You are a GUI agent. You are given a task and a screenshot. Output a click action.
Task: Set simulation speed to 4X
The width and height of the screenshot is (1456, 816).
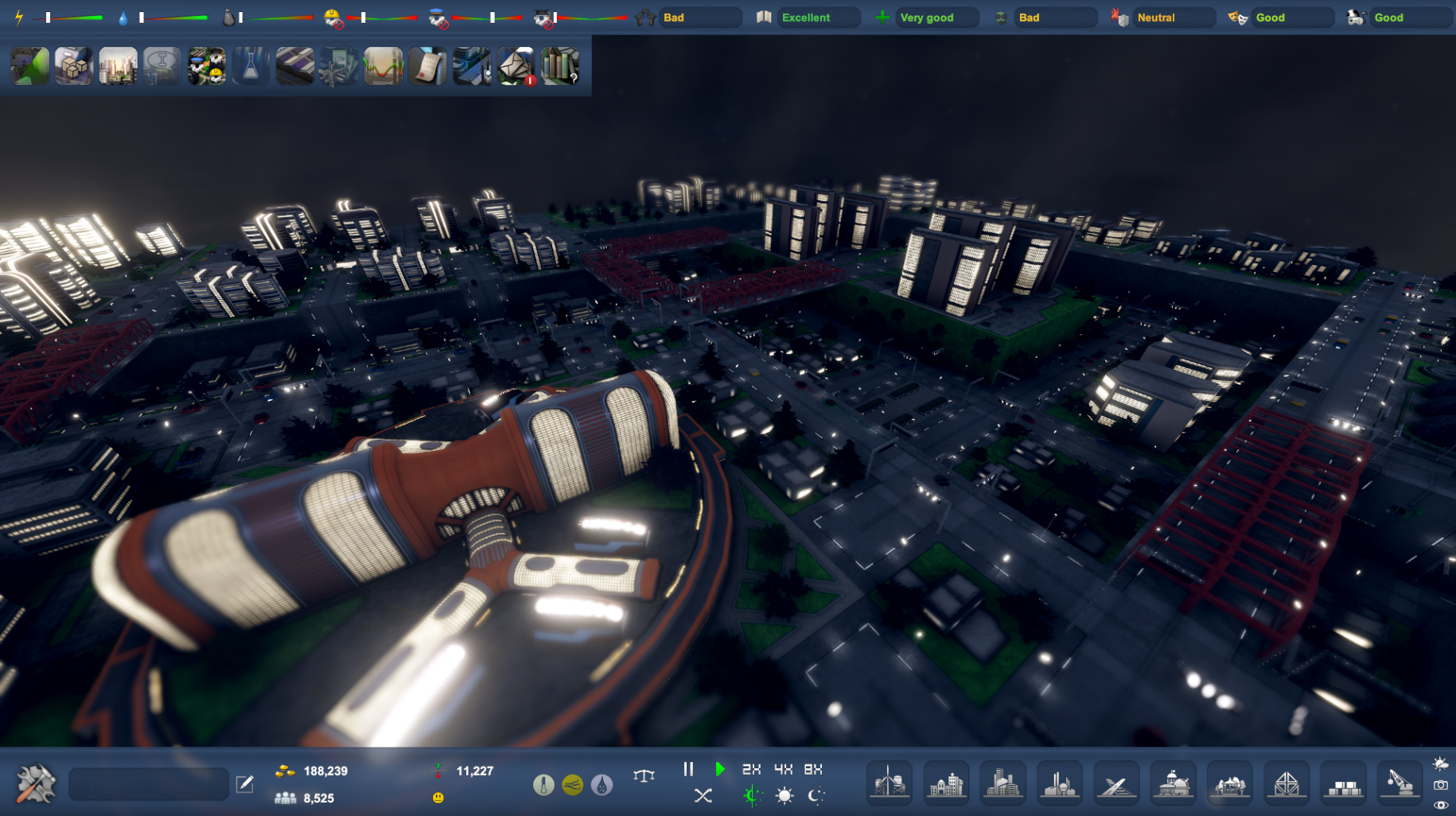coord(783,769)
